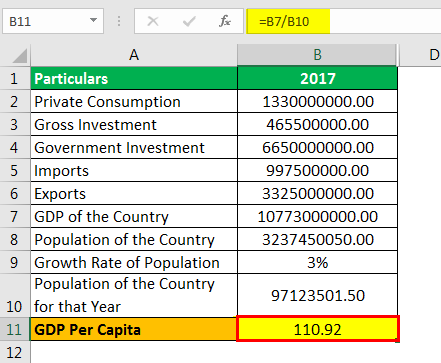Click the 'Particulars' header cell
The image size is (441, 363).
134,78
